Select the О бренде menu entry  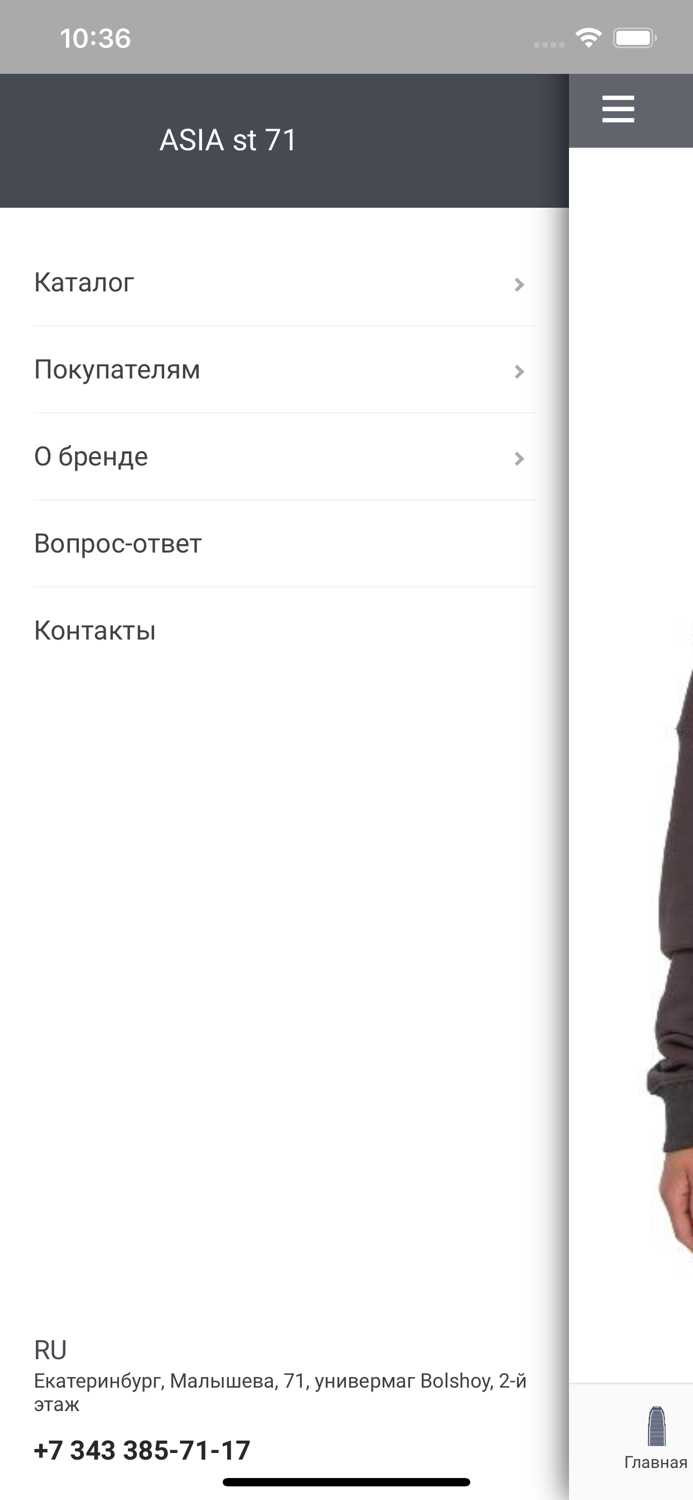tap(285, 457)
